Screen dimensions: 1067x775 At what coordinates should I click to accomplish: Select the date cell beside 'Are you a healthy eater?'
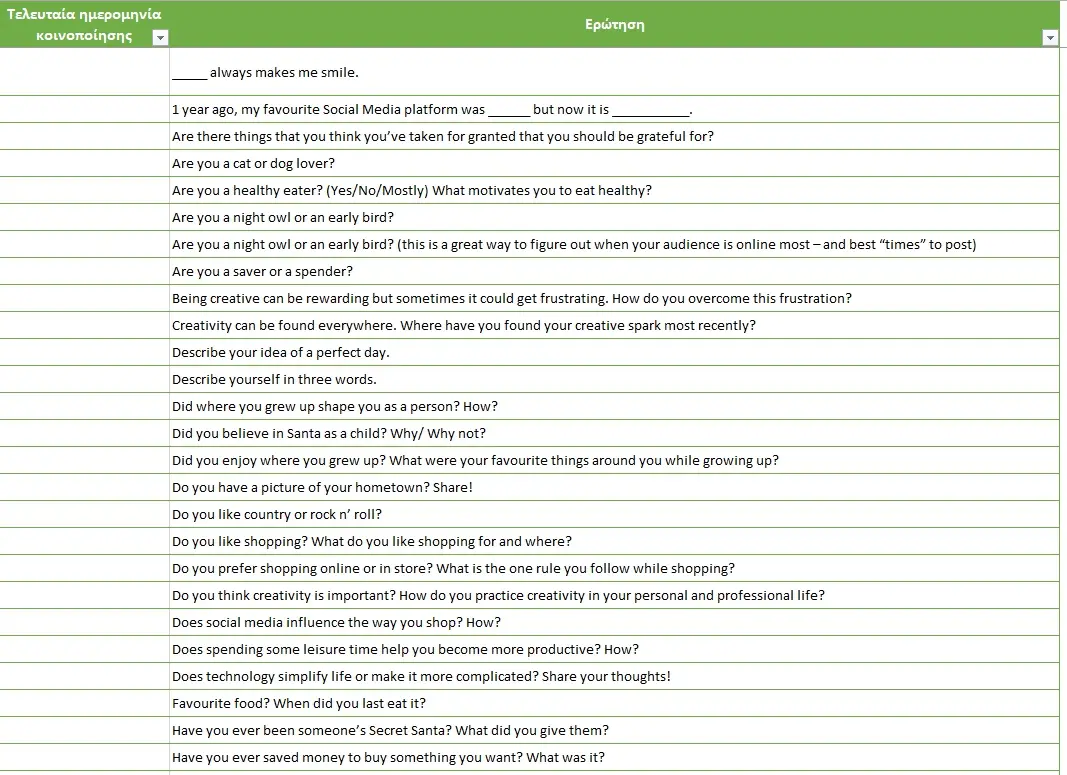(84, 191)
